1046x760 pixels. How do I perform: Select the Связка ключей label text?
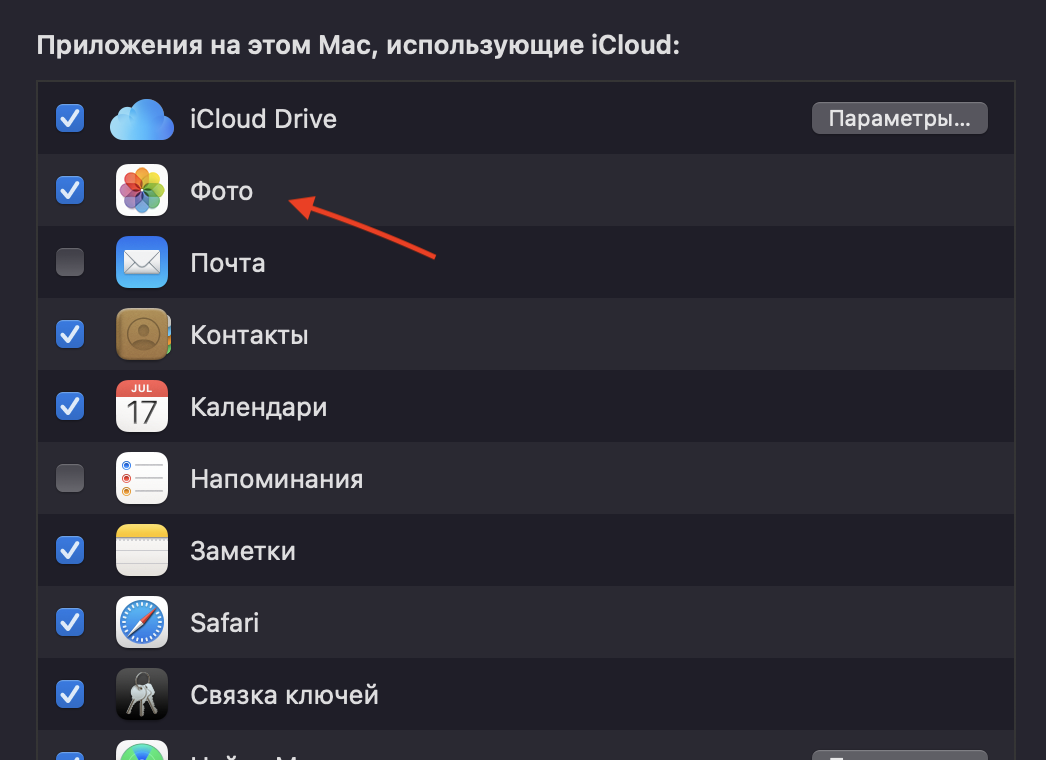pyautogui.click(x=285, y=695)
